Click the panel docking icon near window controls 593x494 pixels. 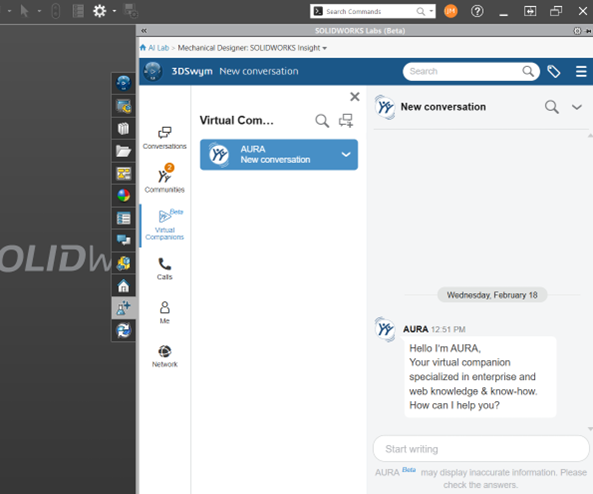click(x=530, y=11)
